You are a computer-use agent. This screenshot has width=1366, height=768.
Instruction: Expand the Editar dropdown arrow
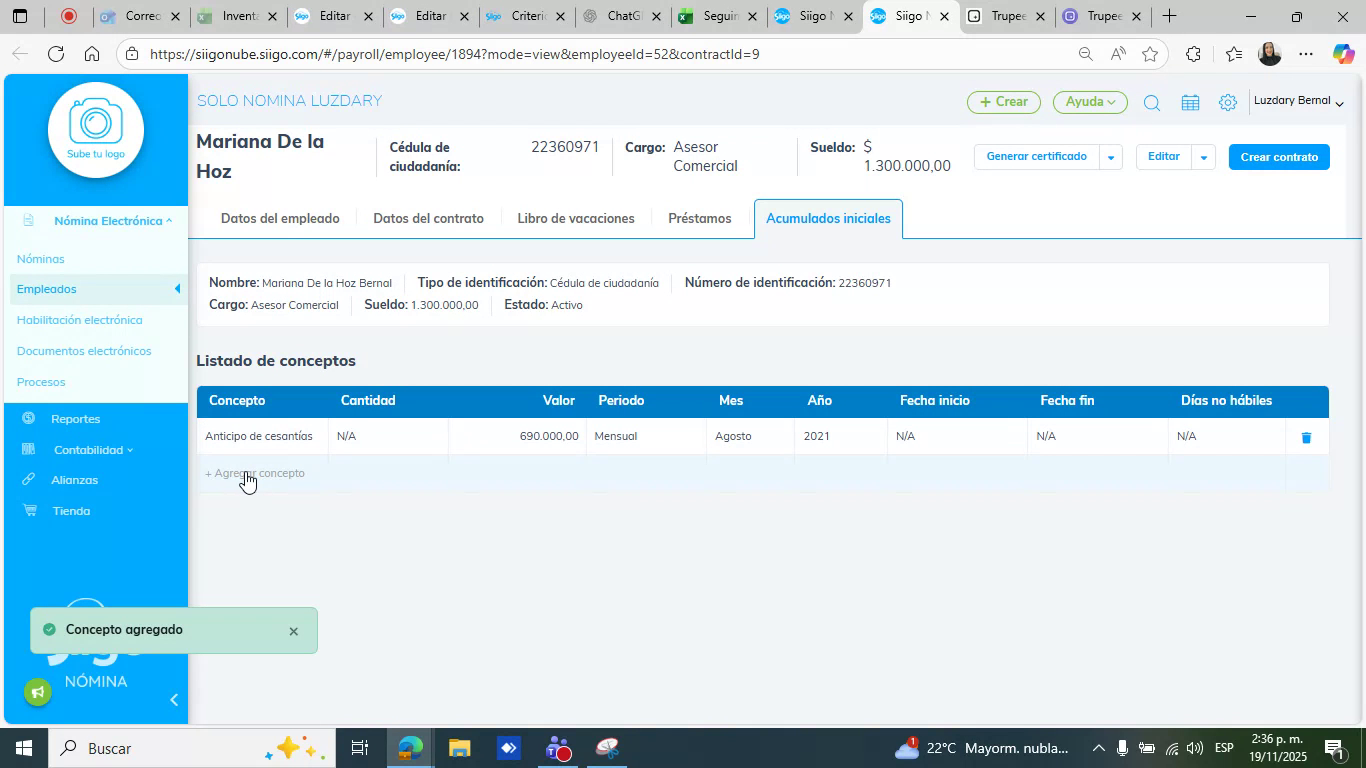1204,157
